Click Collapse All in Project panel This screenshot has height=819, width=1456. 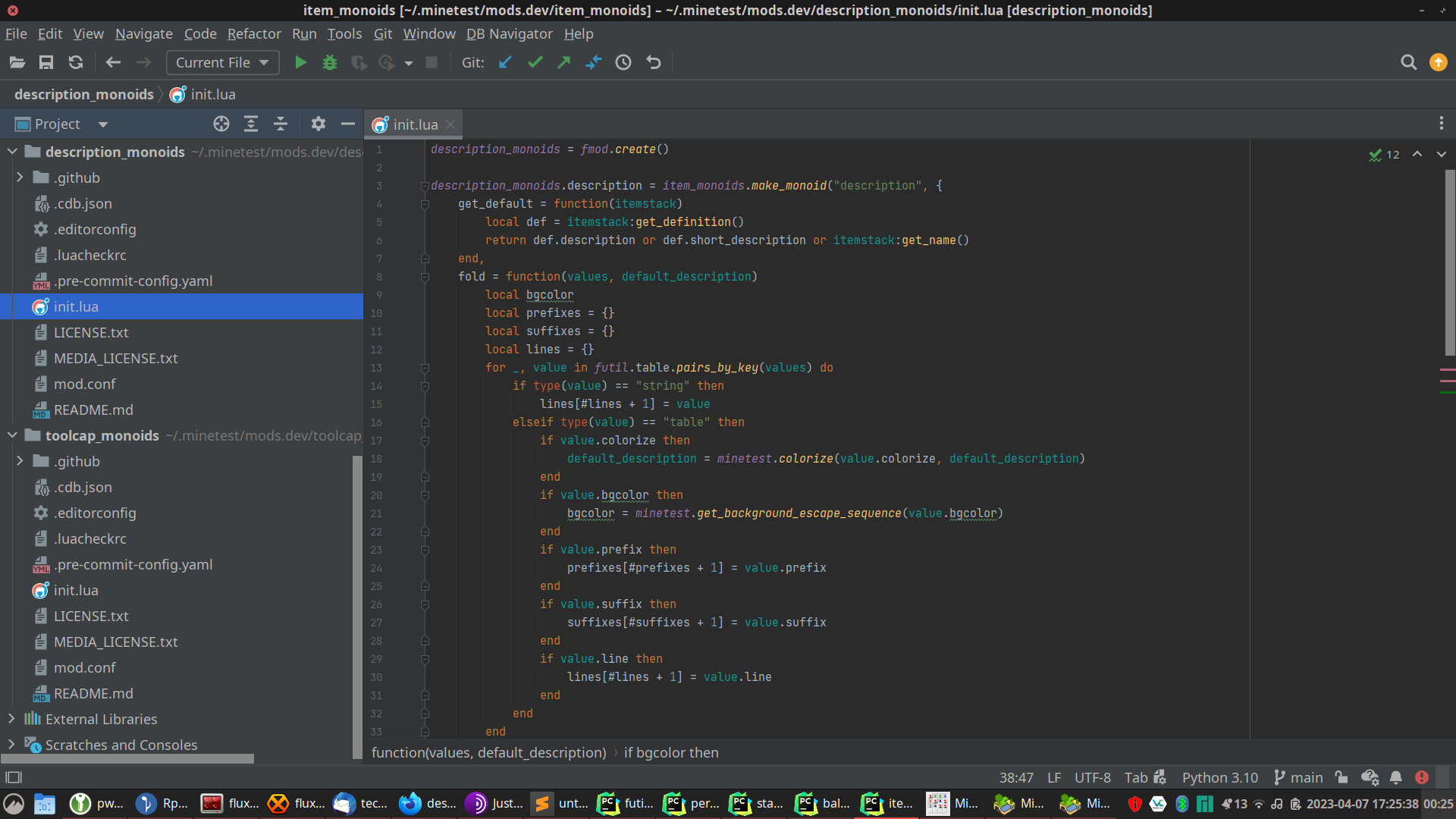pos(281,124)
